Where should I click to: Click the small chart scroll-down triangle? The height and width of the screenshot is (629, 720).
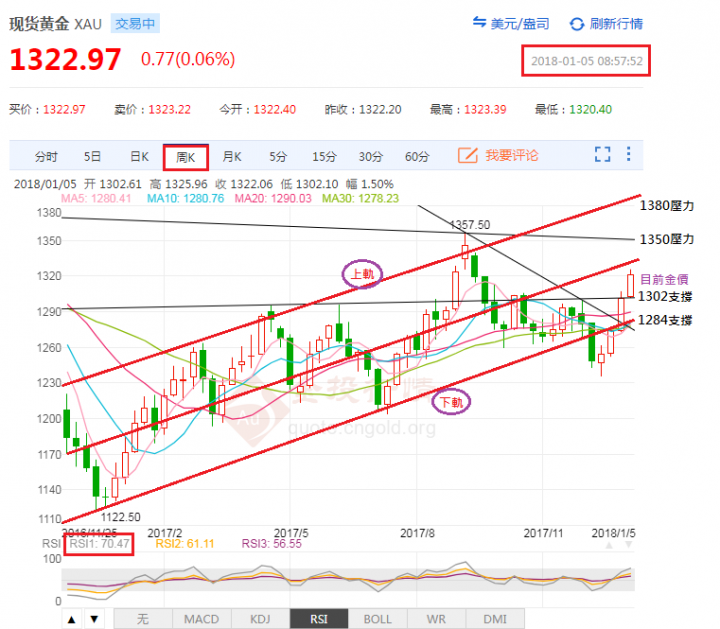tap(629, 545)
